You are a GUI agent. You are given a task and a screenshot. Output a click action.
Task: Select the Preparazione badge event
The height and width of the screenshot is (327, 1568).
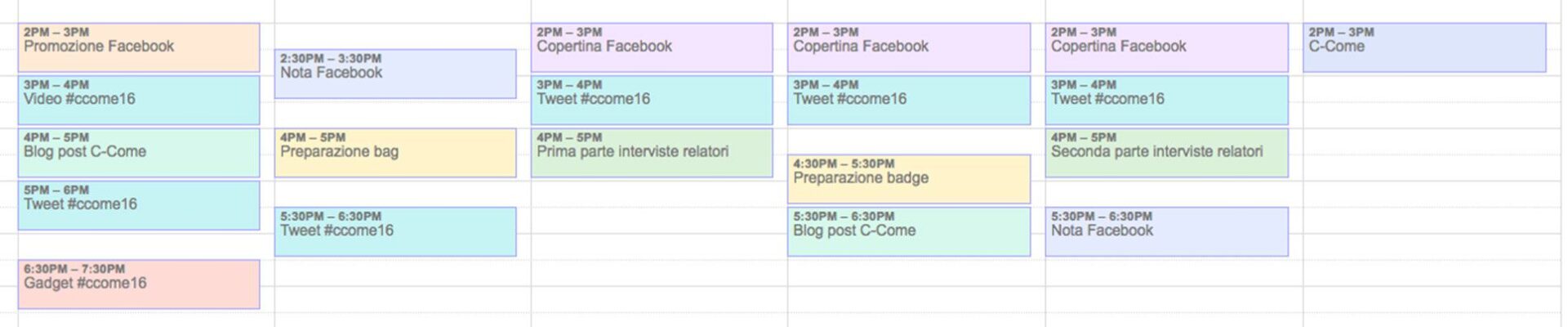[908, 179]
